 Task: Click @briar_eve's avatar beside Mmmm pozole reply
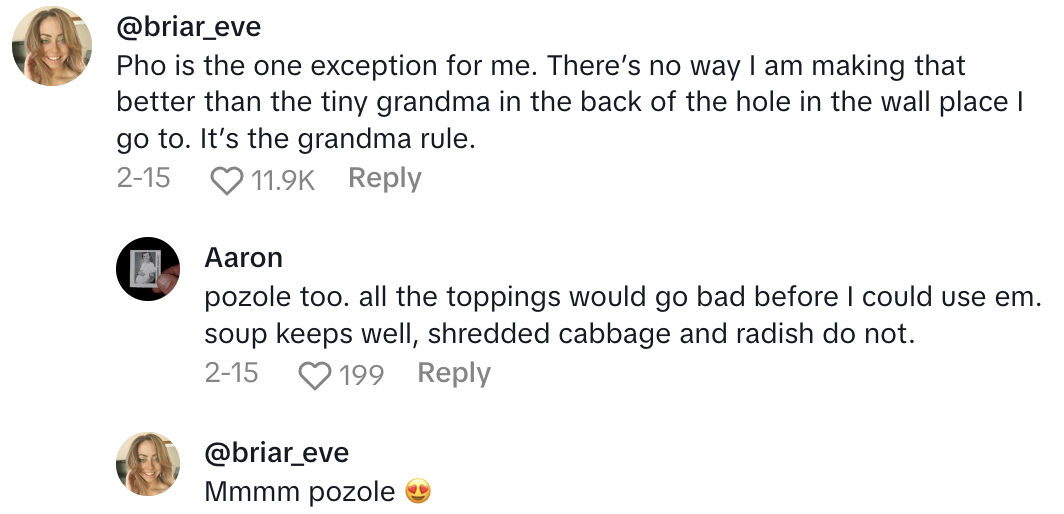coord(148,463)
